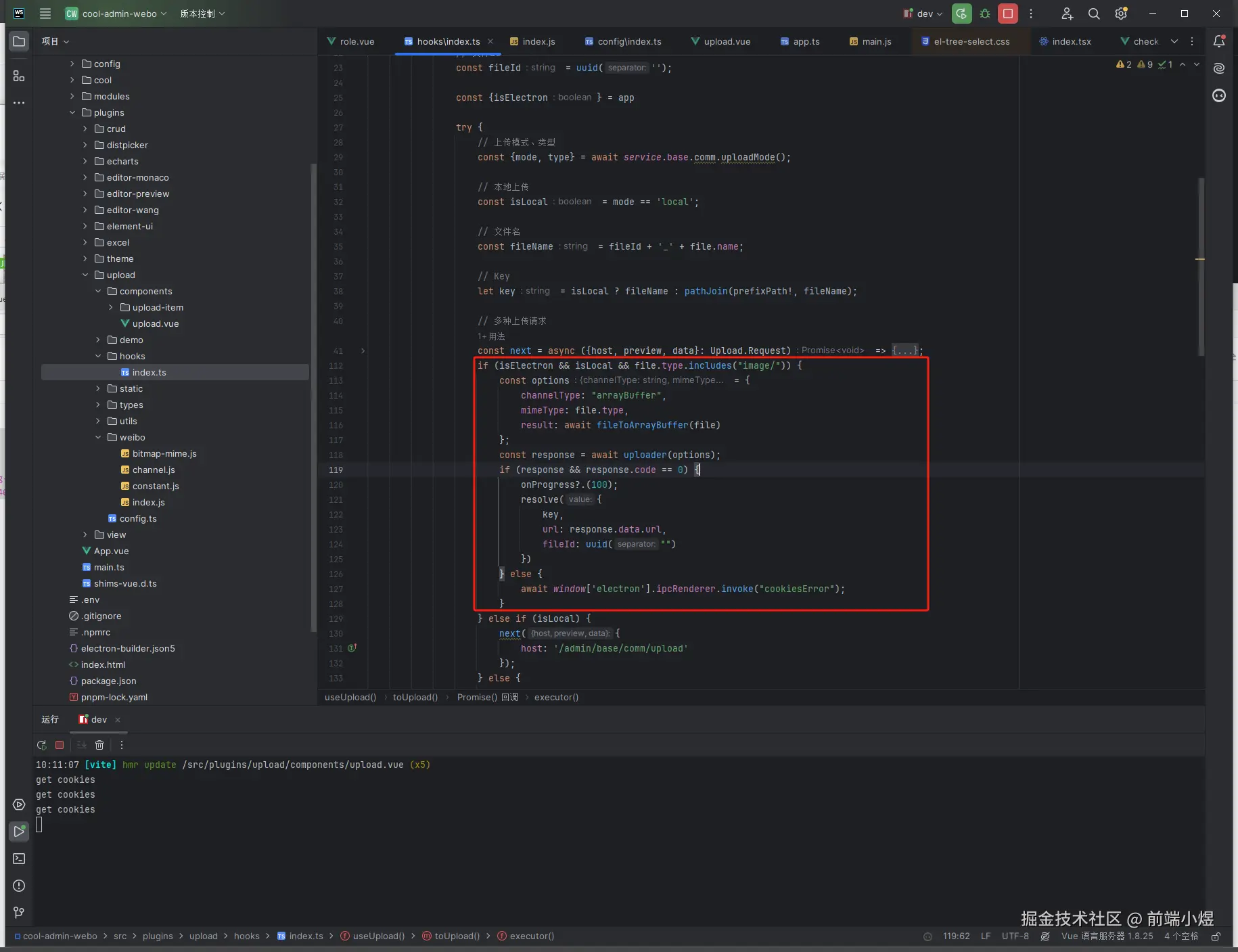This screenshot has width=1238, height=952.
Task: Click the 119:62 cursor position indicator
Action: [x=957, y=936]
